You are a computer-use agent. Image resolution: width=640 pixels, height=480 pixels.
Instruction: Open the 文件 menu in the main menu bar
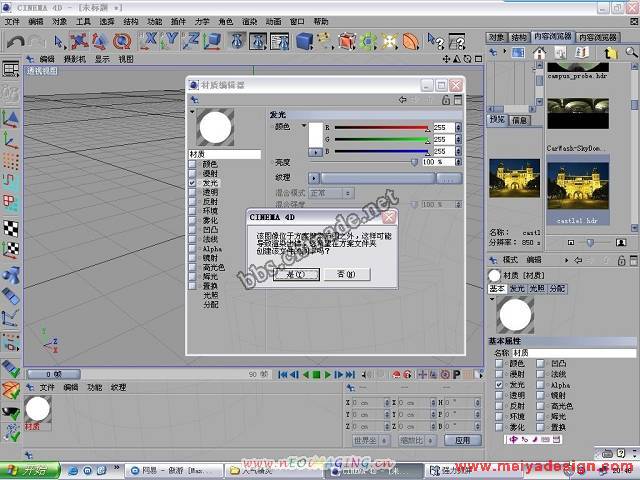point(12,22)
